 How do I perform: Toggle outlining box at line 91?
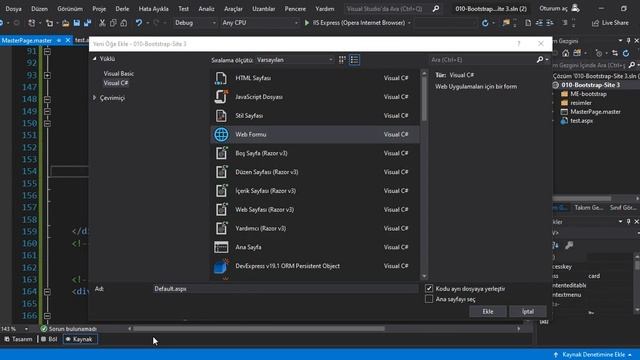pos(47,51)
